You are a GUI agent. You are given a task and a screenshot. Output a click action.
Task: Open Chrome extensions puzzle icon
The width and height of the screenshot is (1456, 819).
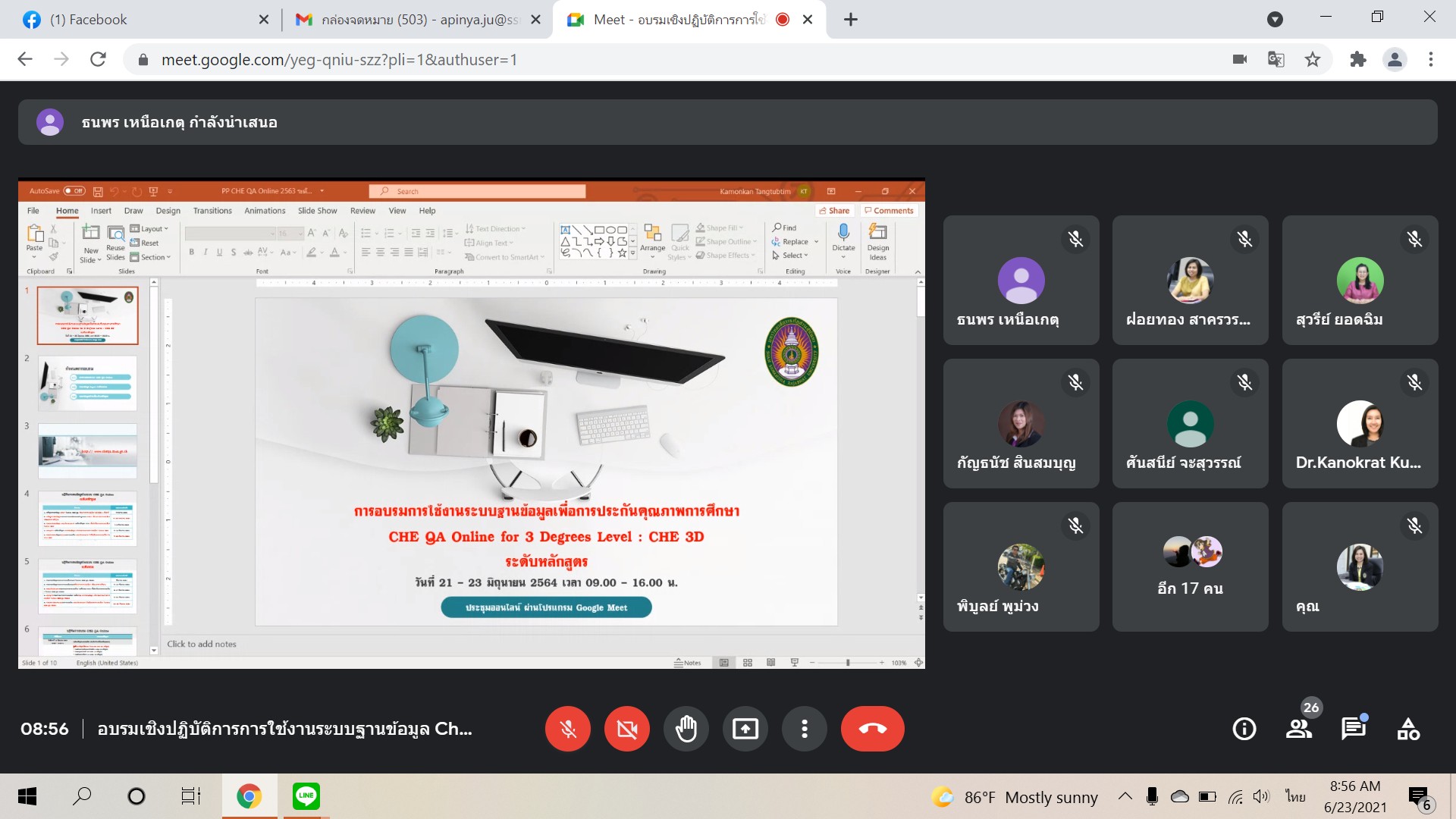[x=1357, y=59]
